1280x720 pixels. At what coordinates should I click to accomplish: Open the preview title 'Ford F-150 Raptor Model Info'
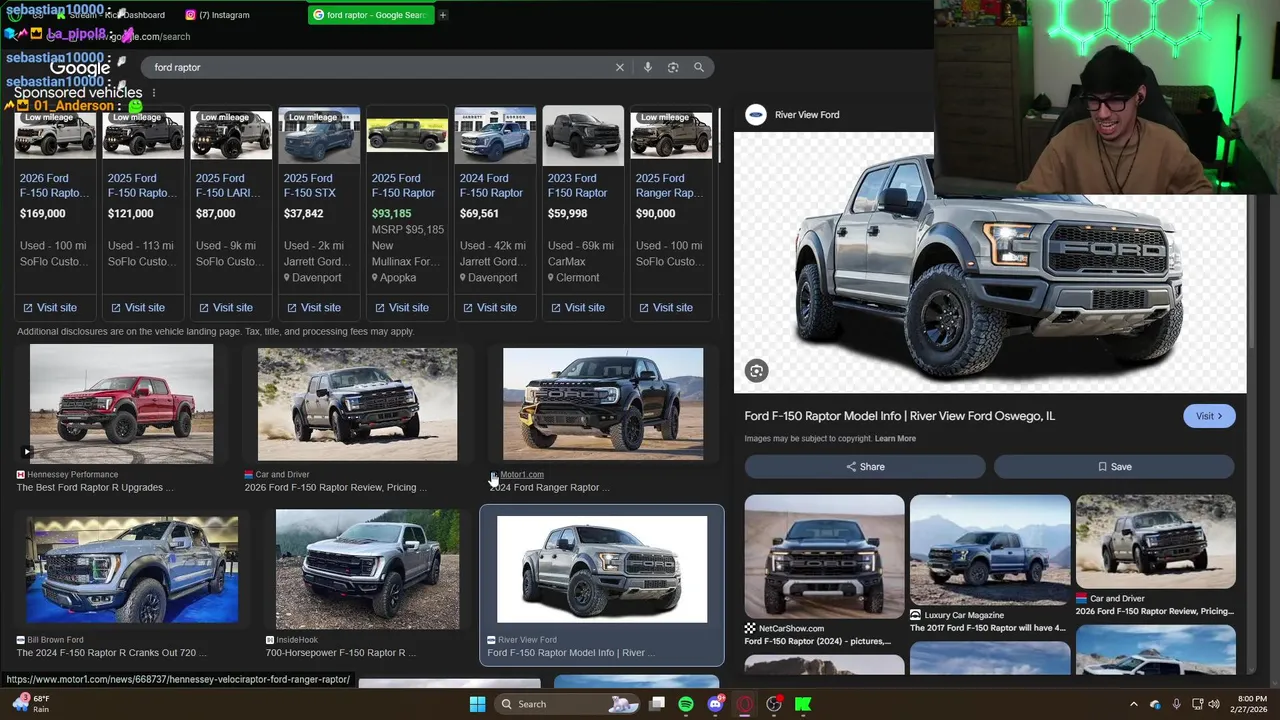click(x=899, y=416)
